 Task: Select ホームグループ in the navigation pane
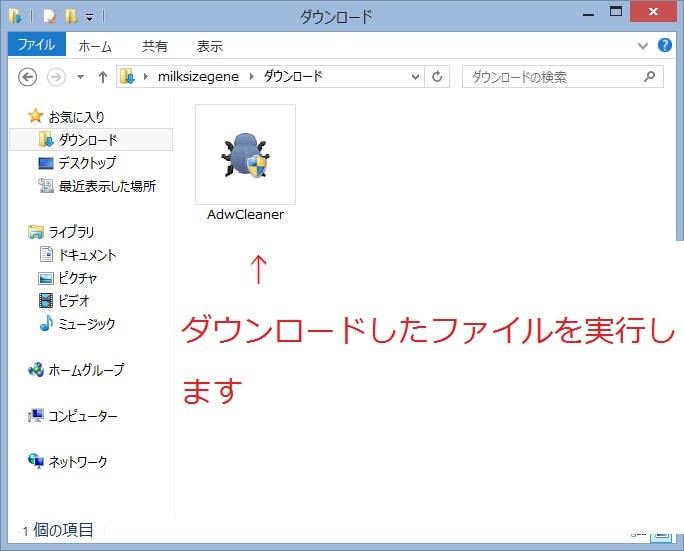[86, 370]
